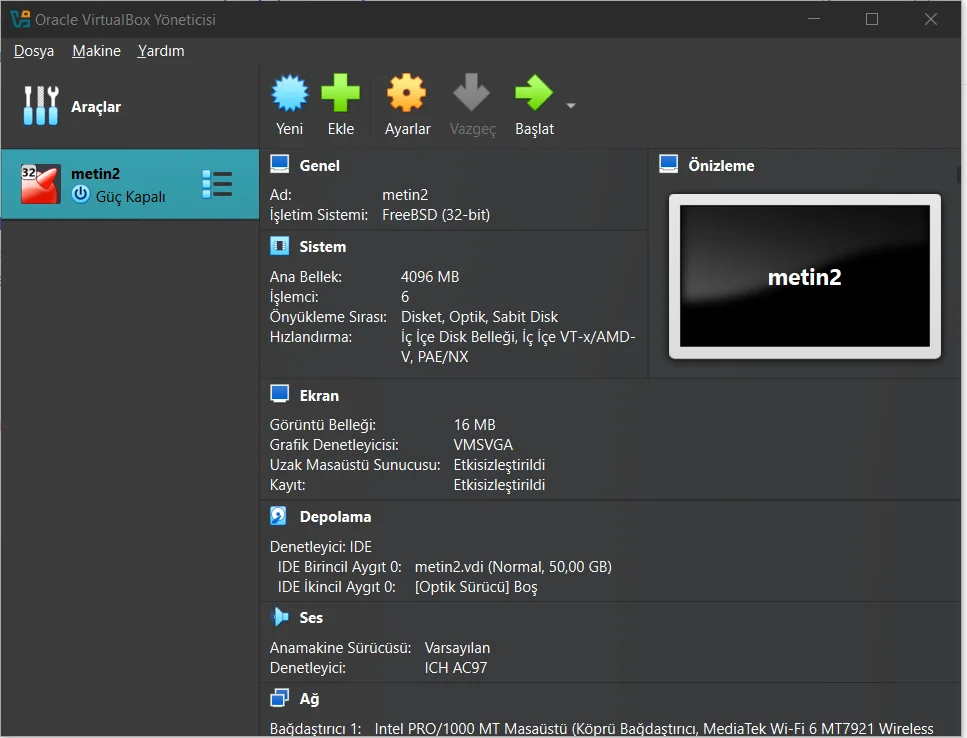Click the Etkisizleştirildi value beside Kayıt
The width and height of the screenshot is (967, 738).
click(x=499, y=485)
